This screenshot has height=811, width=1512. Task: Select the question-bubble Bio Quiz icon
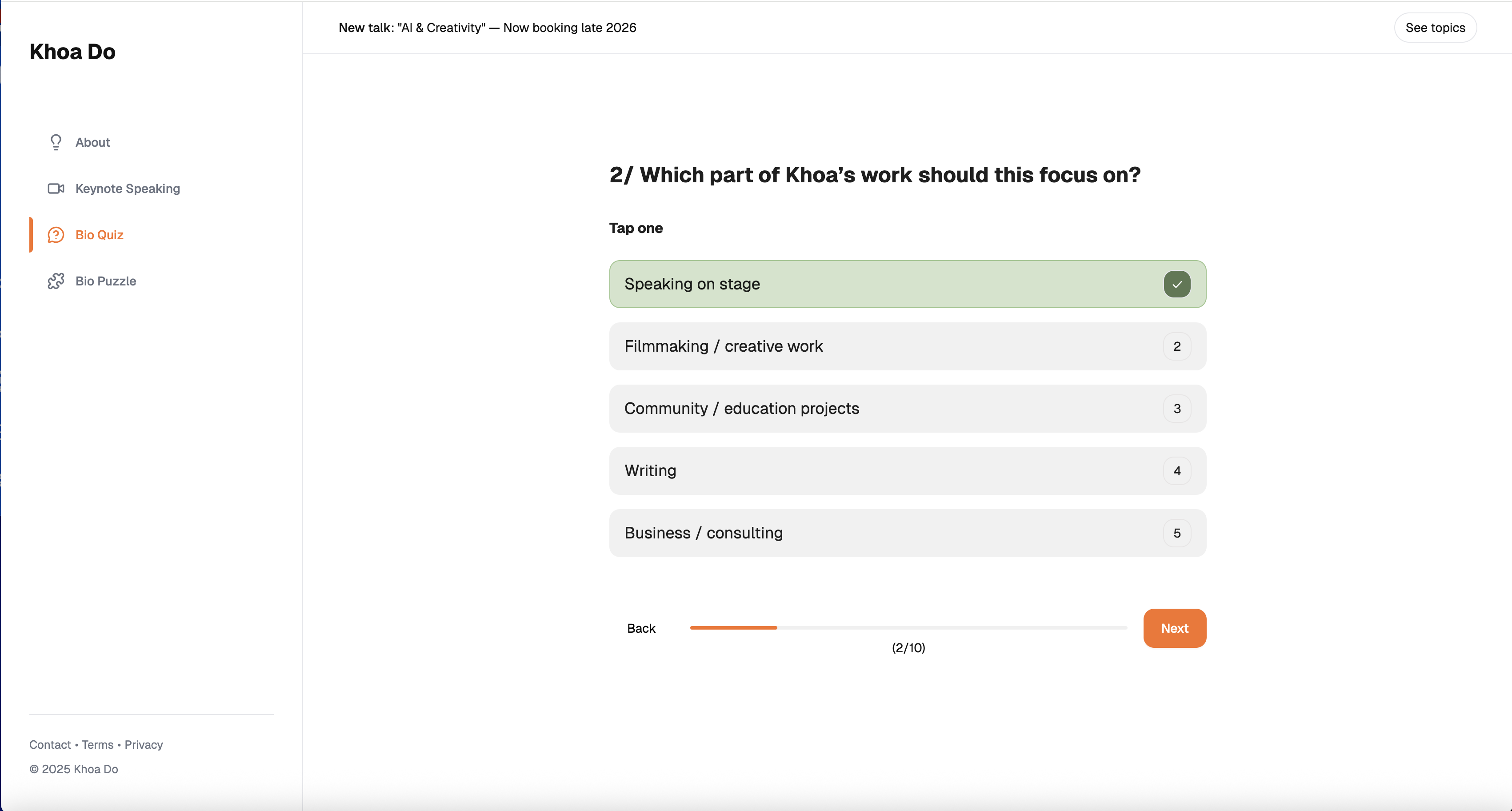point(56,234)
